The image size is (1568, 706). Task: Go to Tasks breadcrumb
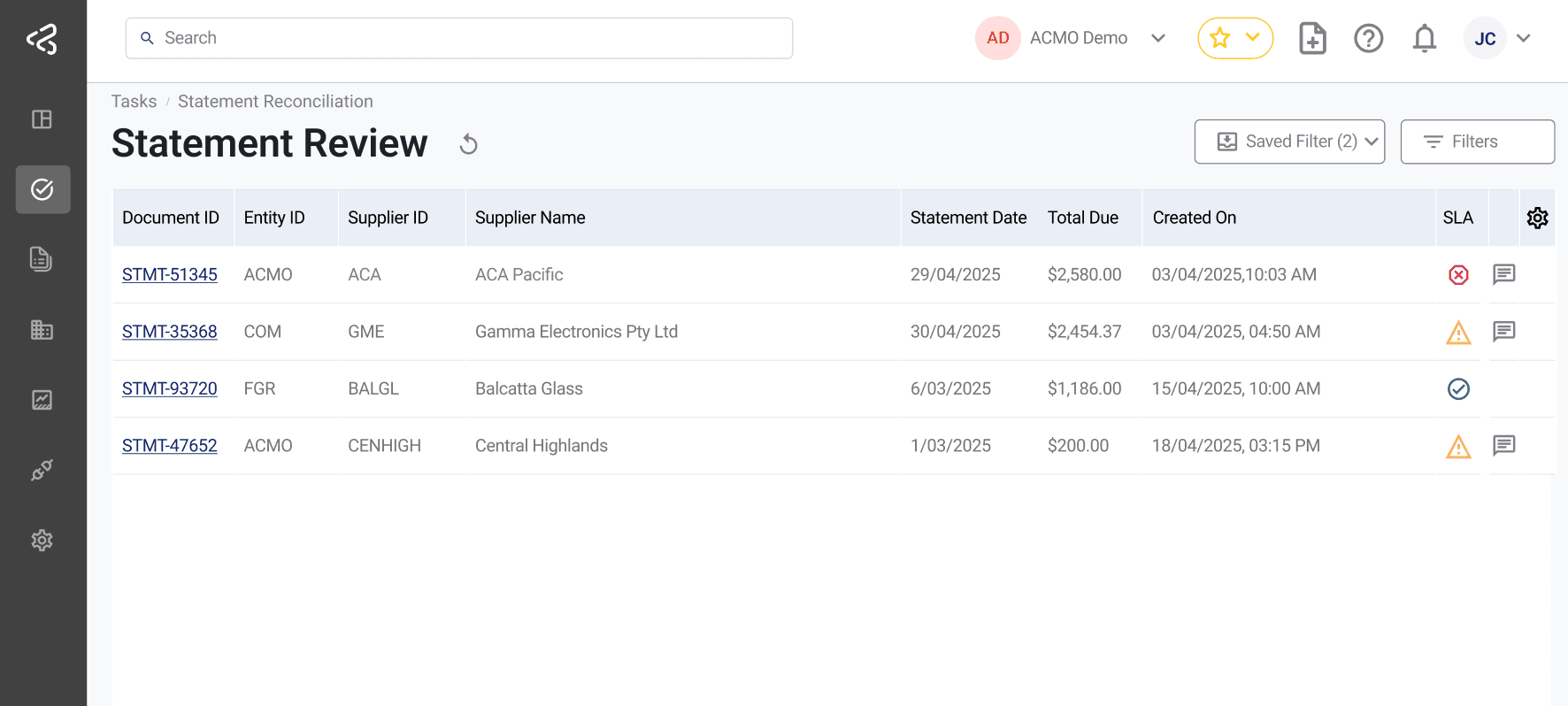pyautogui.click(x=134, y=102)
